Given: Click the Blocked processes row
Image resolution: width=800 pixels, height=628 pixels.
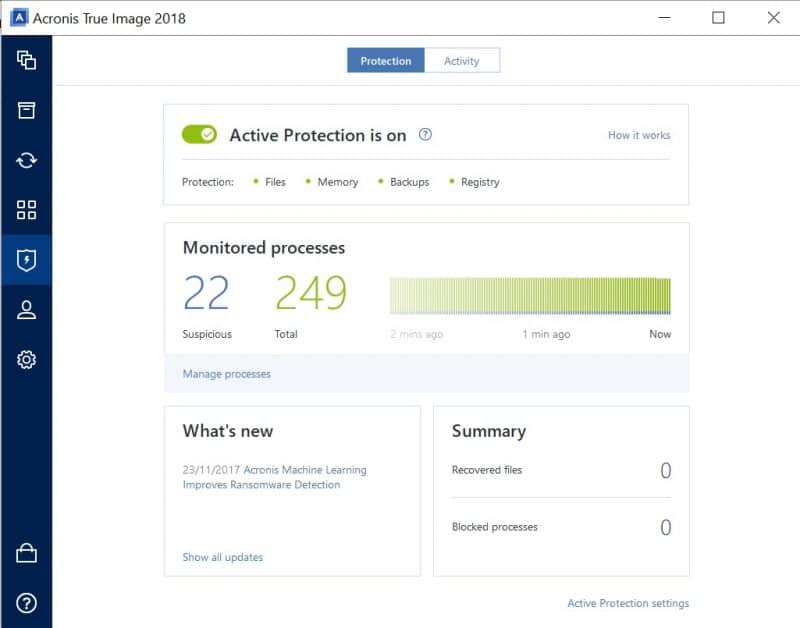Looking at the screenshot, I should click(561, 527).
